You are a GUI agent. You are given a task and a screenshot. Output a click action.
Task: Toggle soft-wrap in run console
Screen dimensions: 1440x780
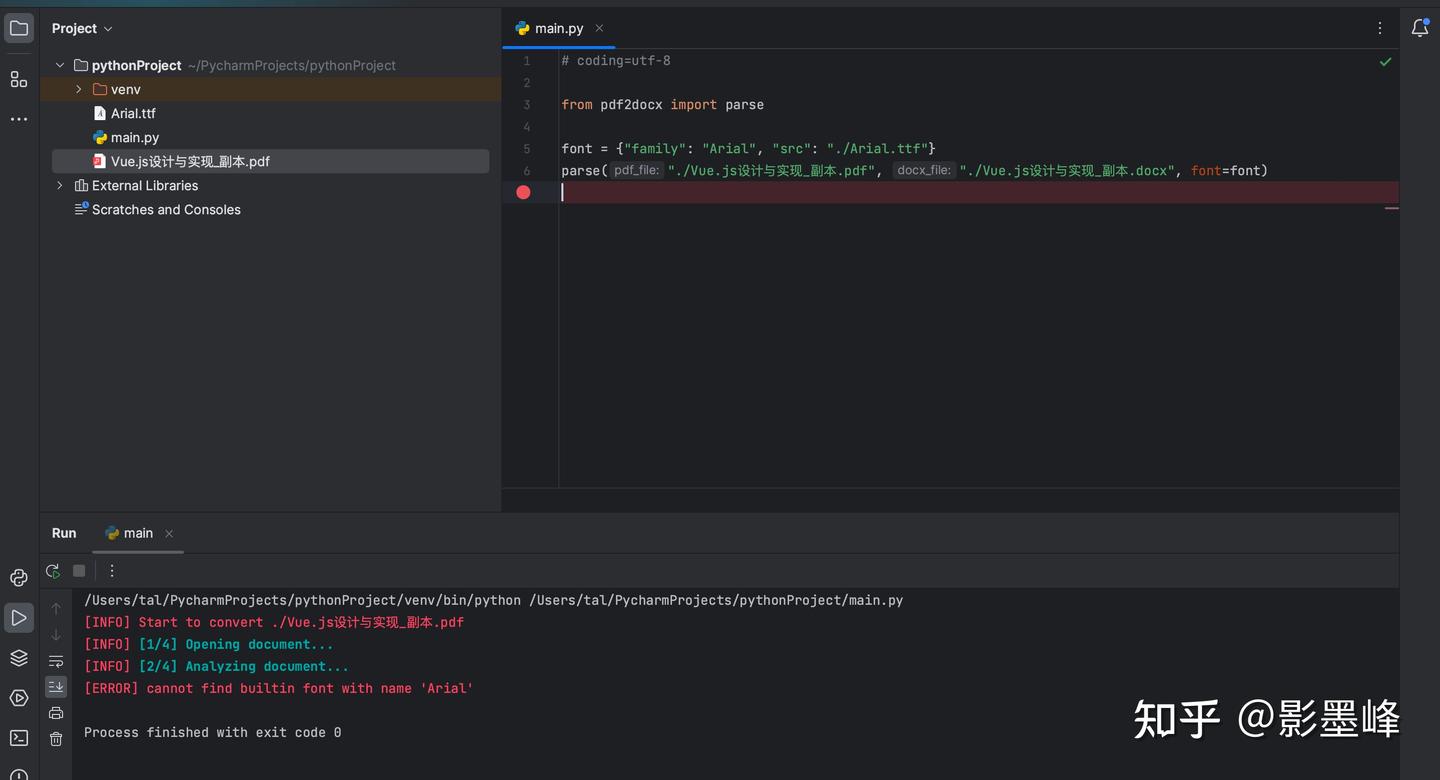(x=56, y=661)
